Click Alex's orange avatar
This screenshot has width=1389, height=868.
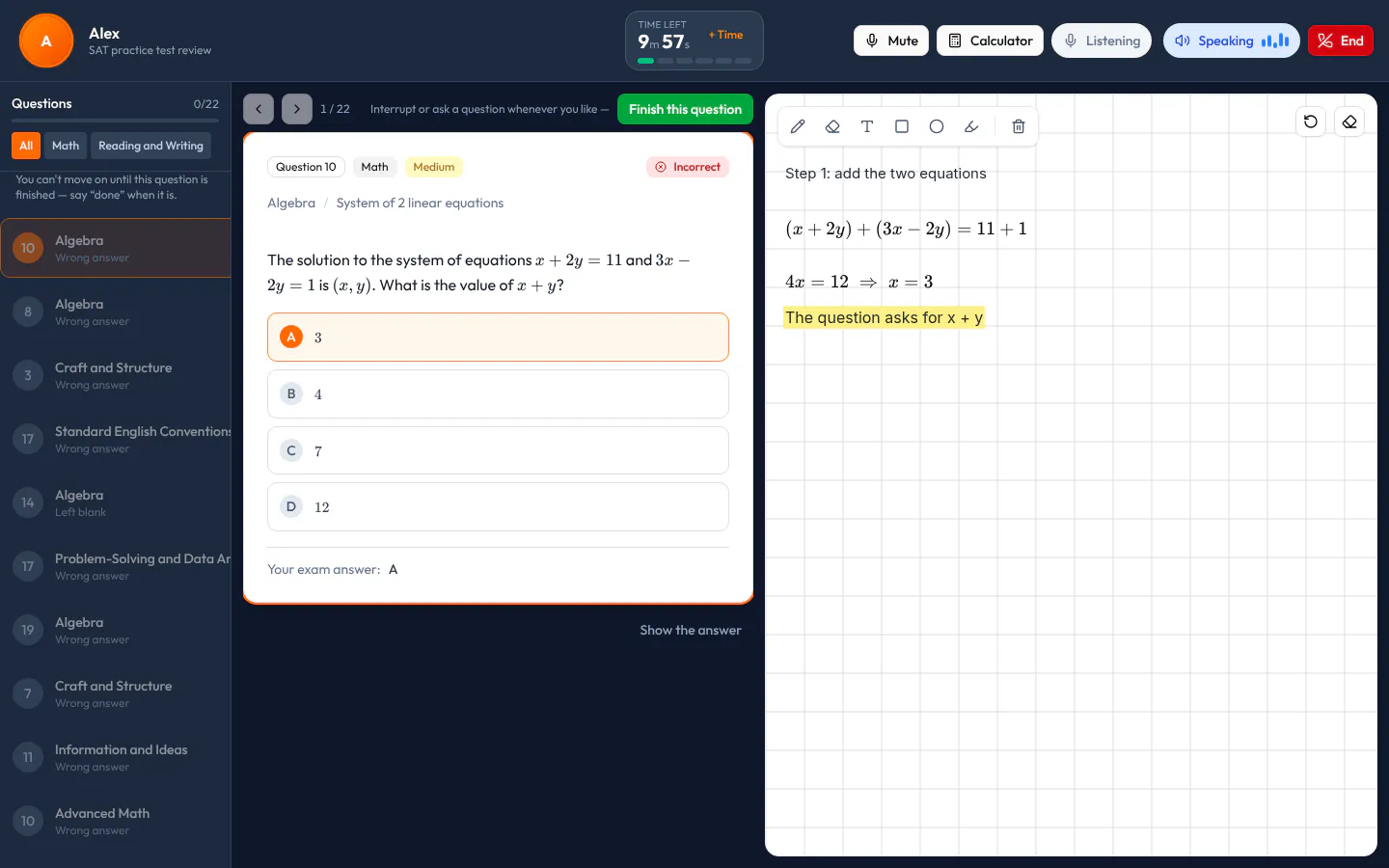[46, 41]
